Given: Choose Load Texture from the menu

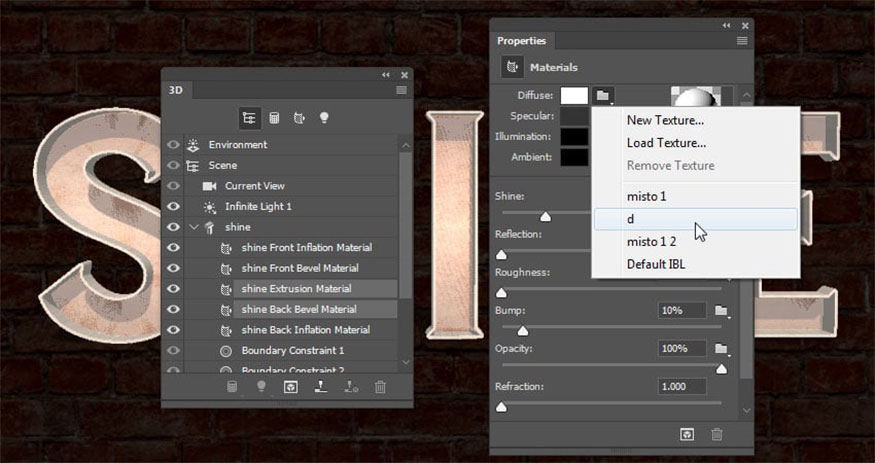Looking at the screenshot, I should (665, 143).
